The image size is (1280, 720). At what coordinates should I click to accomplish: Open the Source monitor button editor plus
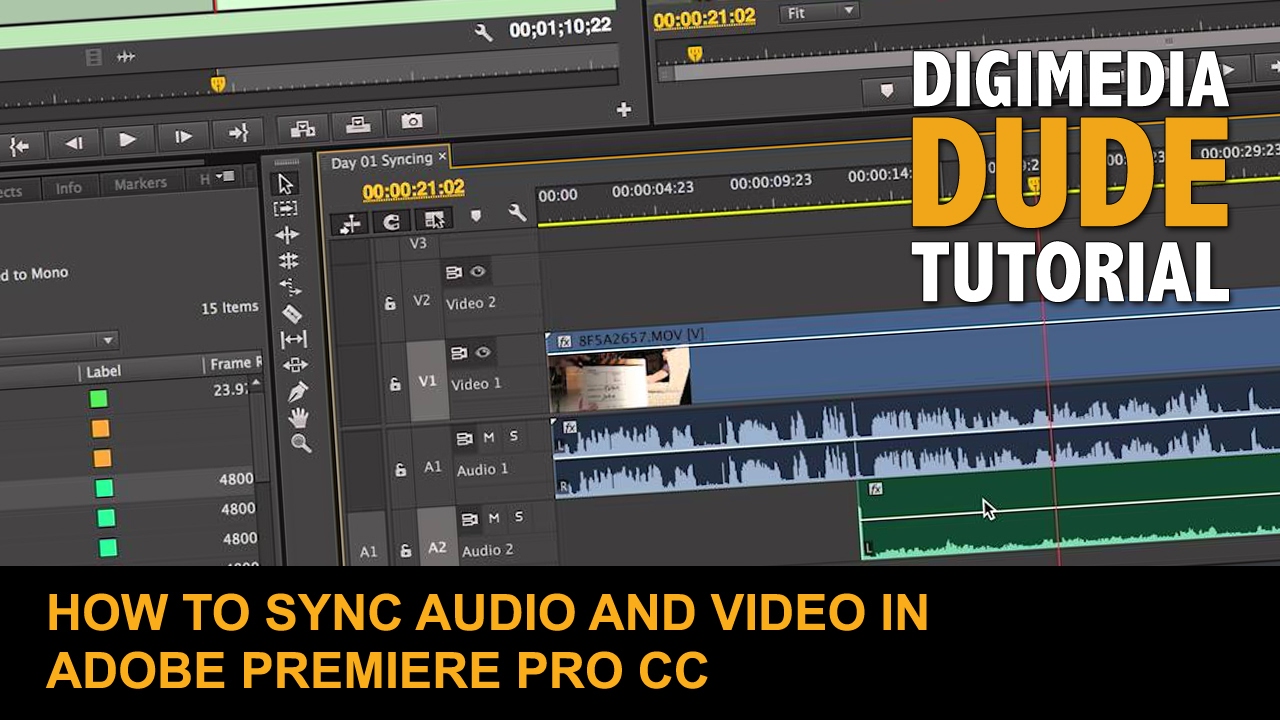click(x=624, y=110)
